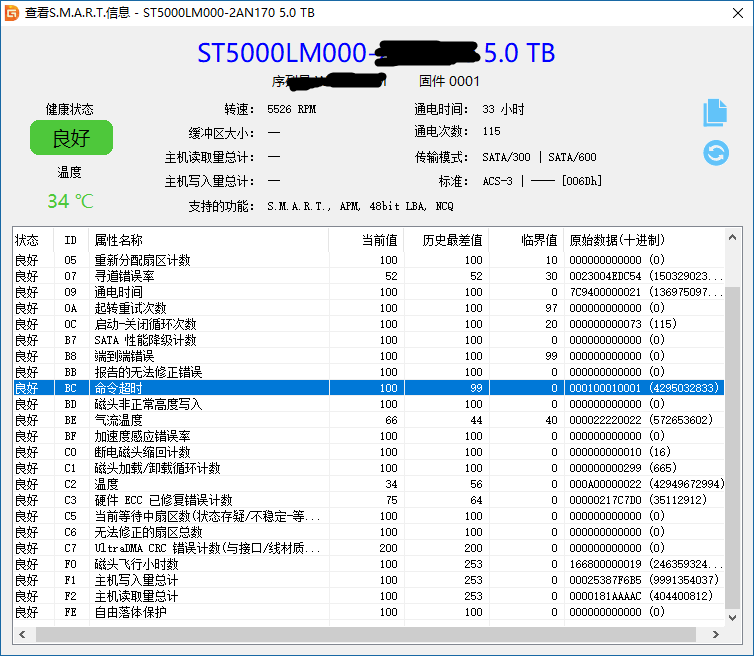Click the green 良好 health status badge
Screen dimensions: 754x656
click(71, 138)
